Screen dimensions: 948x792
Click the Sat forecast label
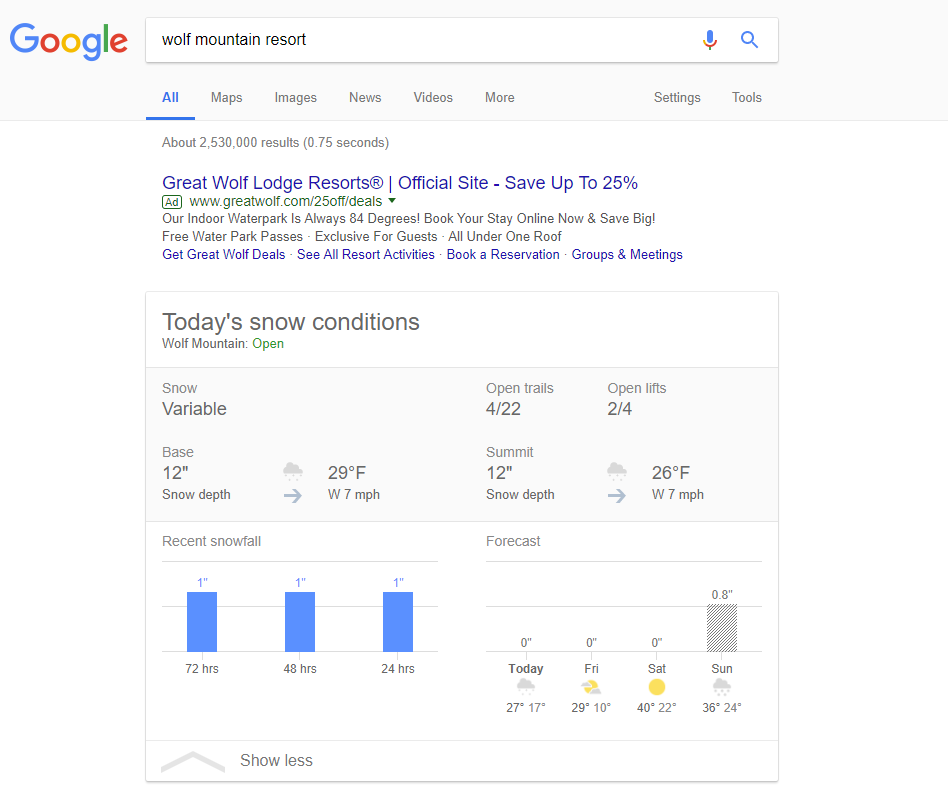[x=657, y=669]
